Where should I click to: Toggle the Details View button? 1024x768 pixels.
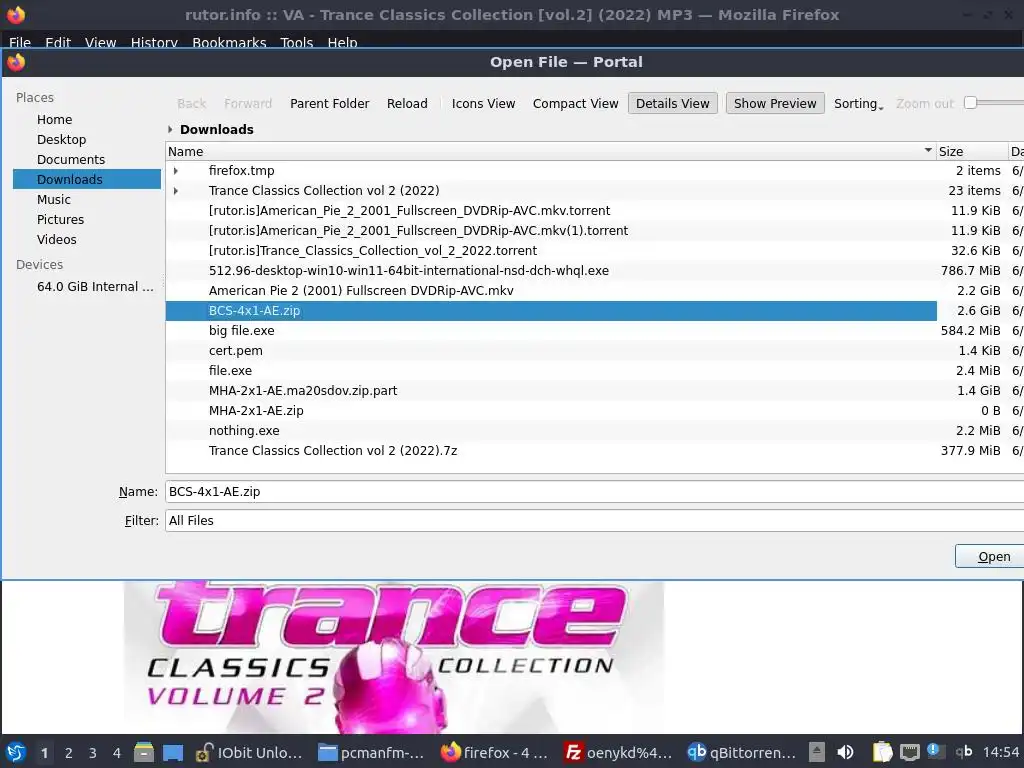[x=673, y=103]
